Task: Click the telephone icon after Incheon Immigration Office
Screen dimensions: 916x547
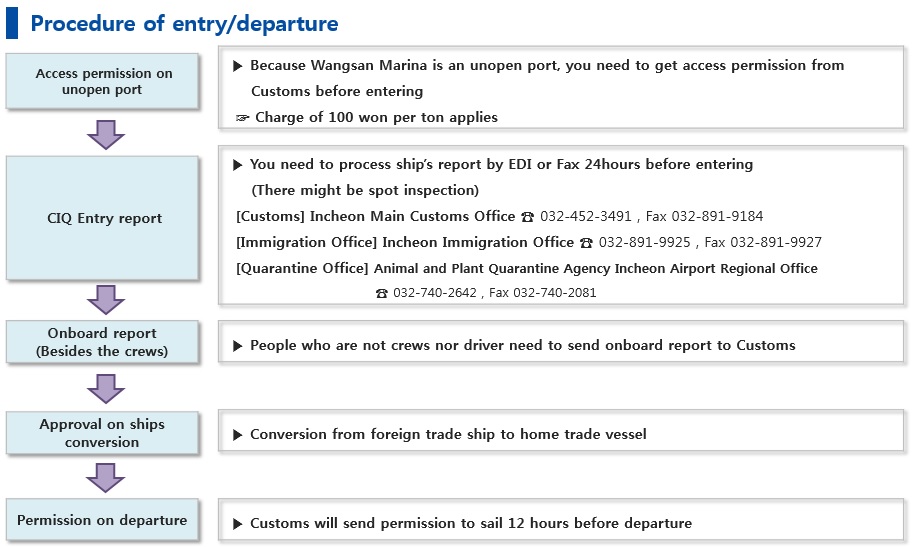Action: click(x=587, y=243)
